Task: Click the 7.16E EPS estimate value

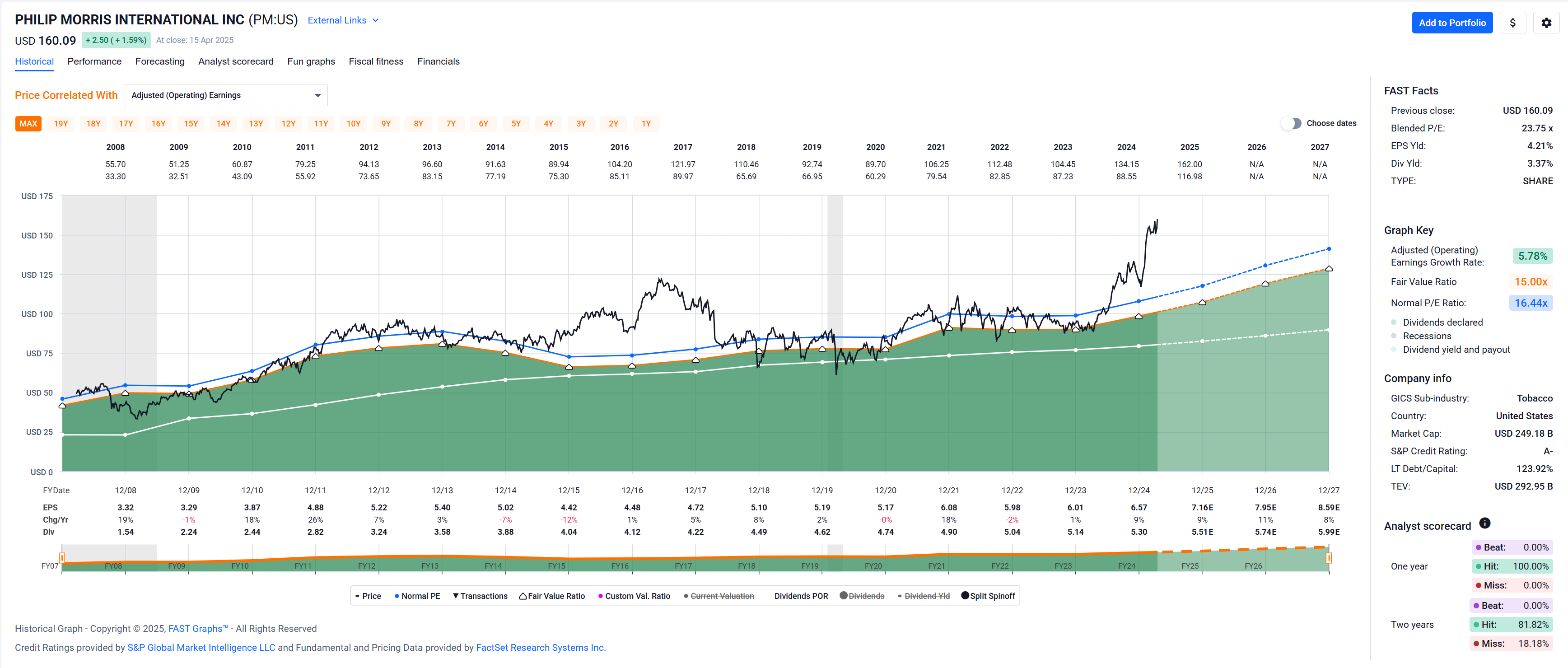Action: [x=1202, y=507]
